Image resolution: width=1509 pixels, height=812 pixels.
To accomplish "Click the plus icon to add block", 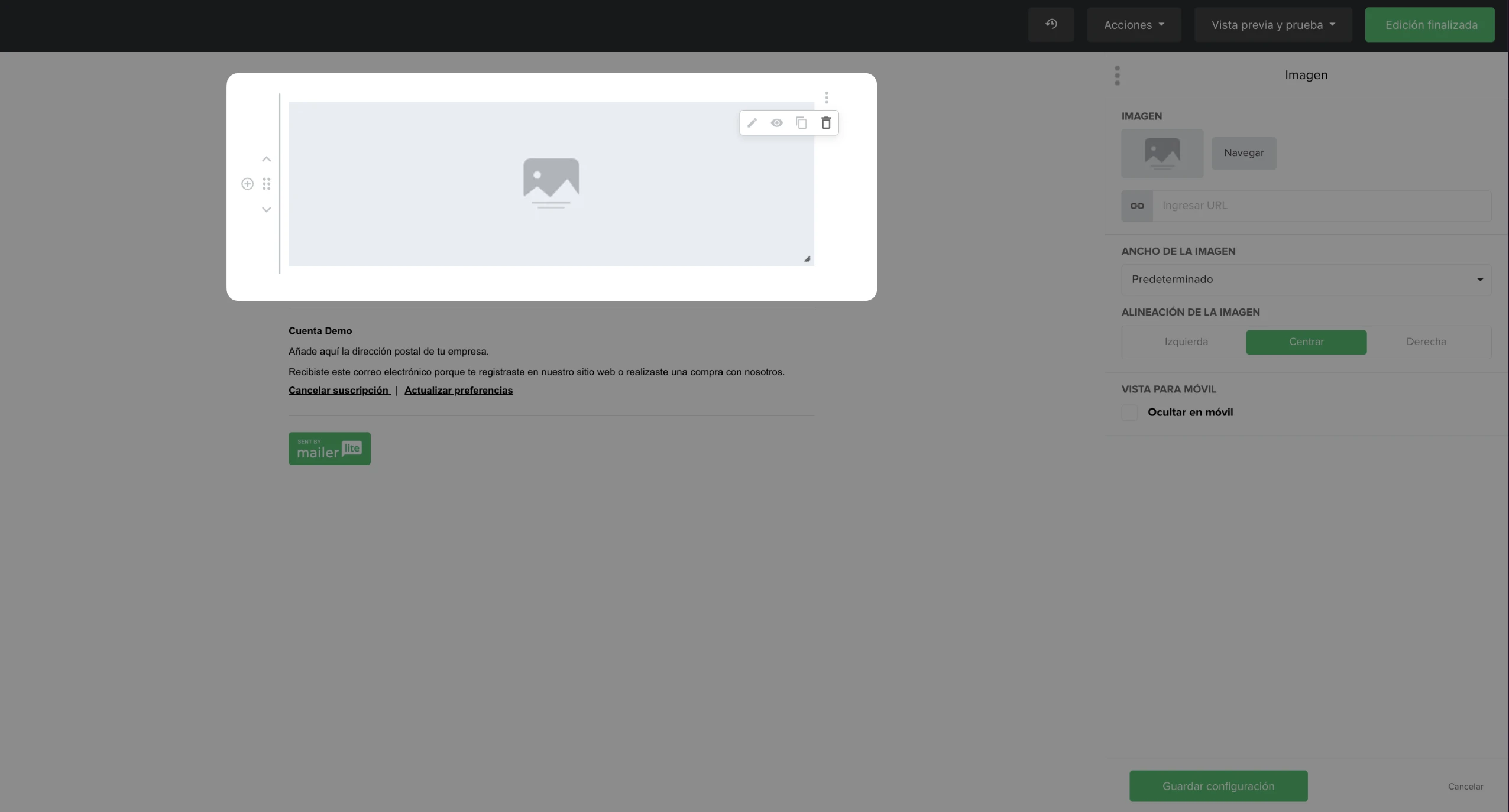I will coord(248,184).
